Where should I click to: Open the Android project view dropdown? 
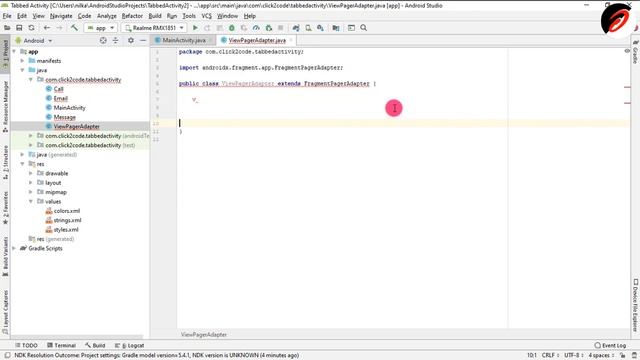point(34,40)
